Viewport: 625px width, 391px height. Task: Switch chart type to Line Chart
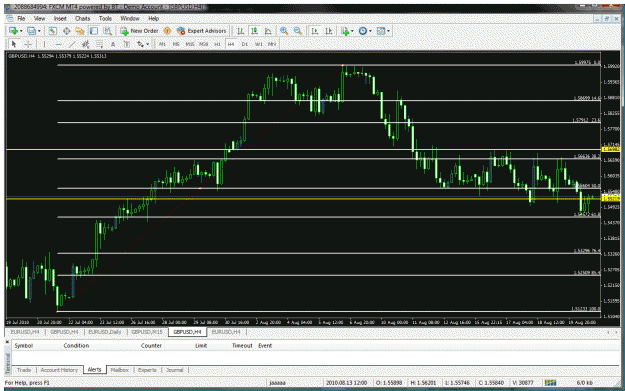(x=268, y=31)
